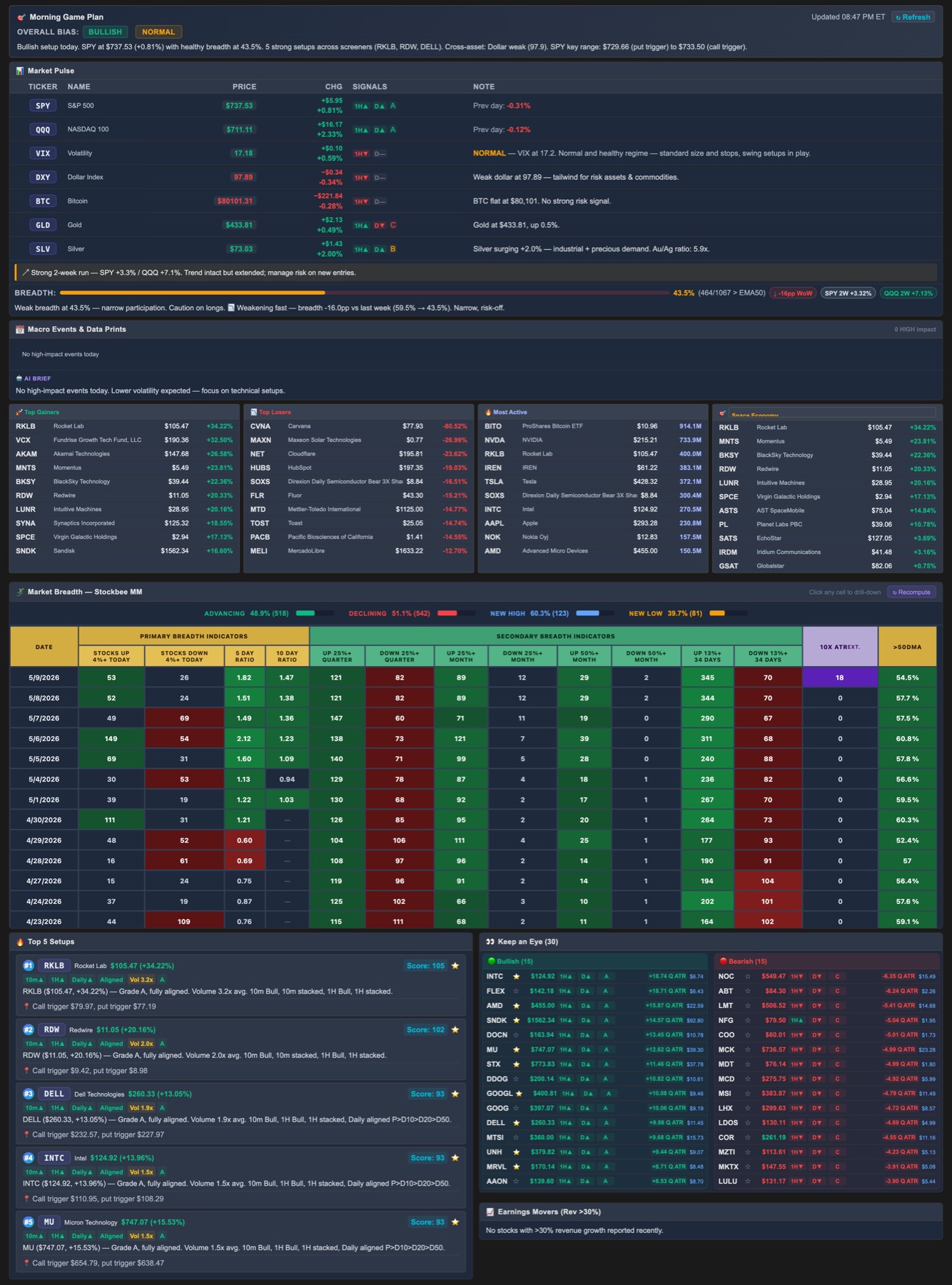Click the star on the RDW setup card
This screenshot has width=952, height=1285.
tap(455, 1029)
